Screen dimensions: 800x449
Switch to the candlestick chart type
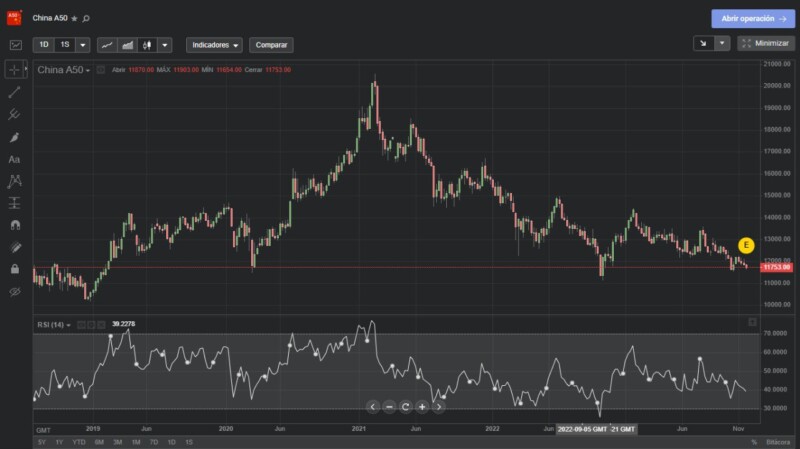pos(147,45)
